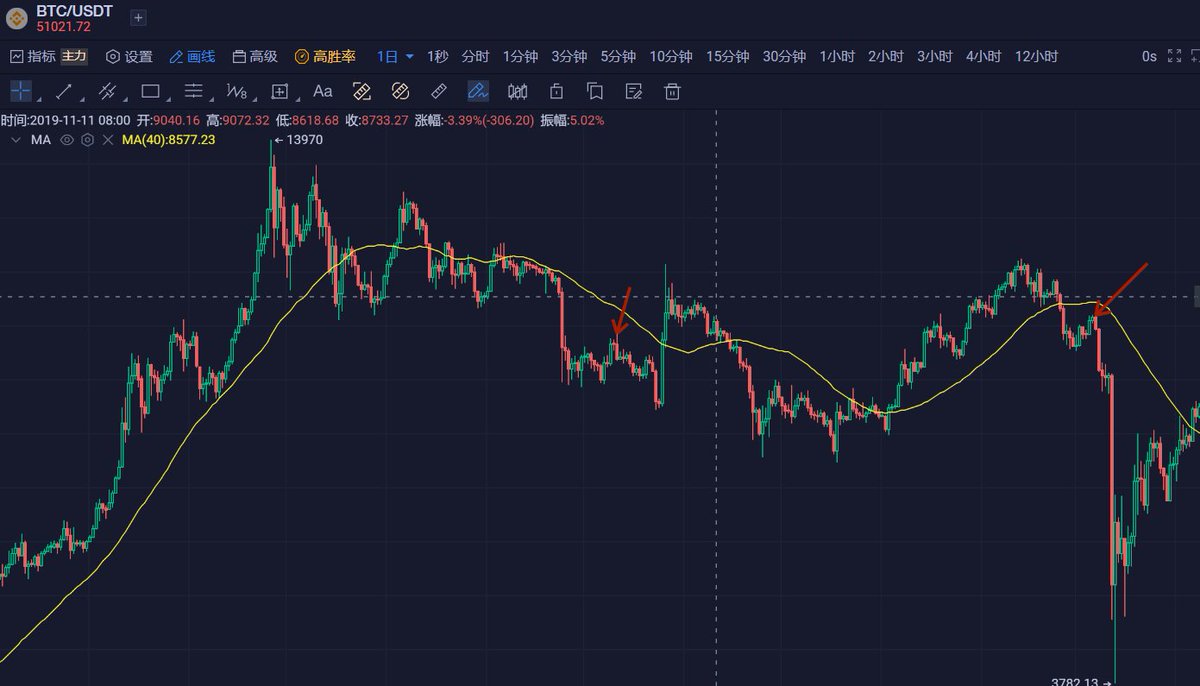This screenshot has height=686, width=1200.
Task: Add a new symbol tab with plus button
Action: pos(138,18)
